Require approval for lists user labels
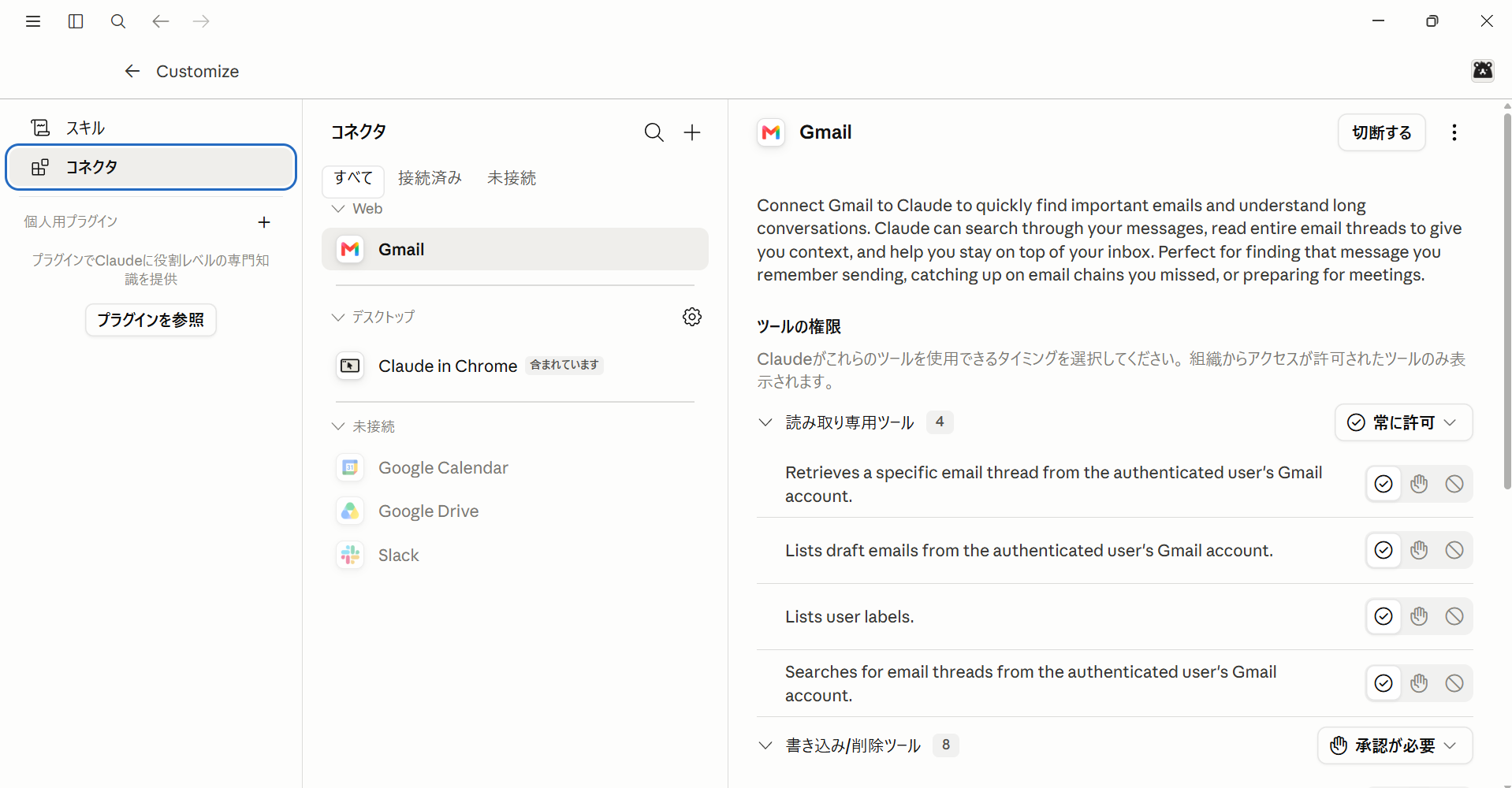 click(x=1419, y=616)
